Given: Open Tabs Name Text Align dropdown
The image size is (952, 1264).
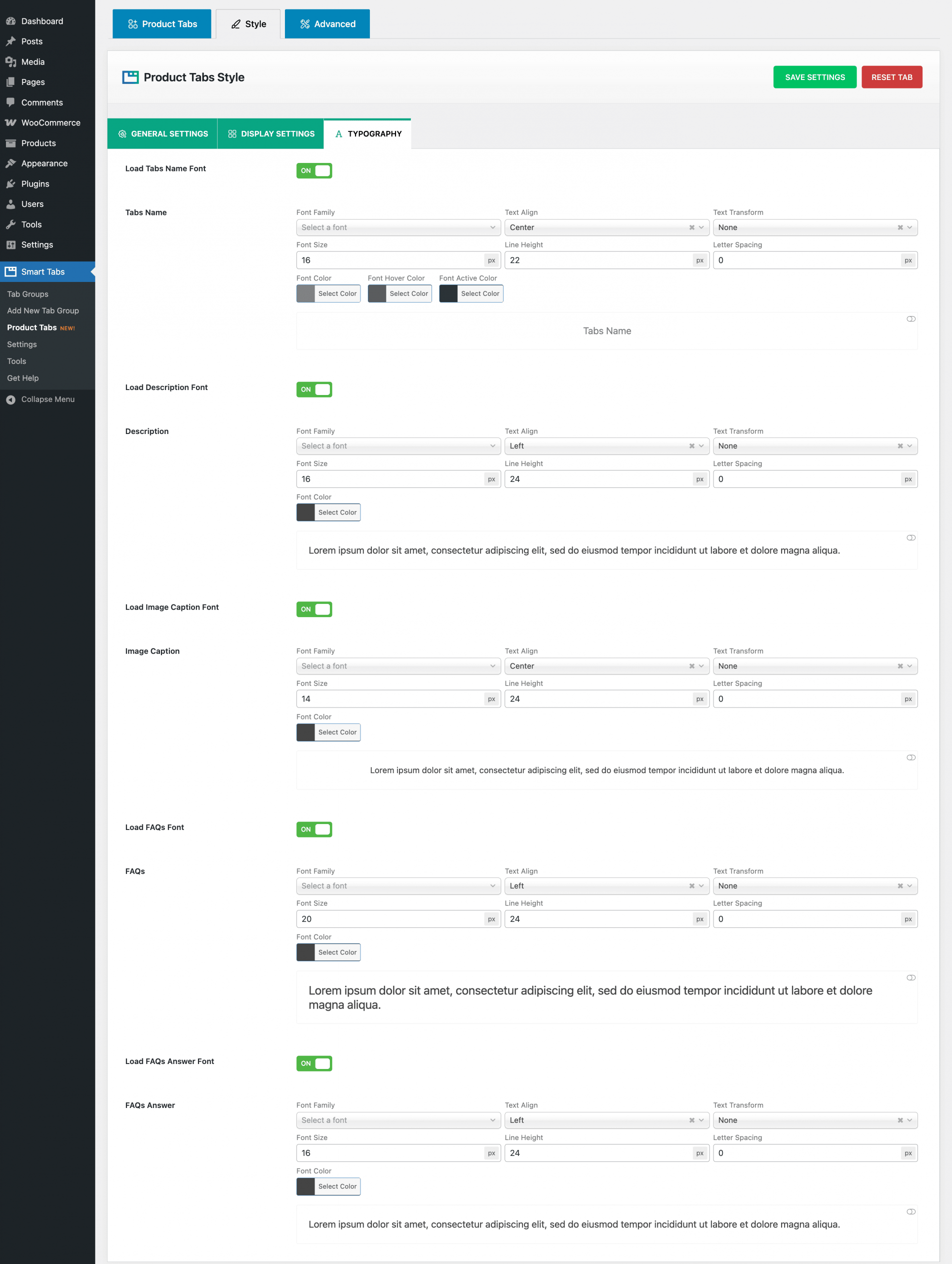Looking at the screenshot, I should point(607,228).
